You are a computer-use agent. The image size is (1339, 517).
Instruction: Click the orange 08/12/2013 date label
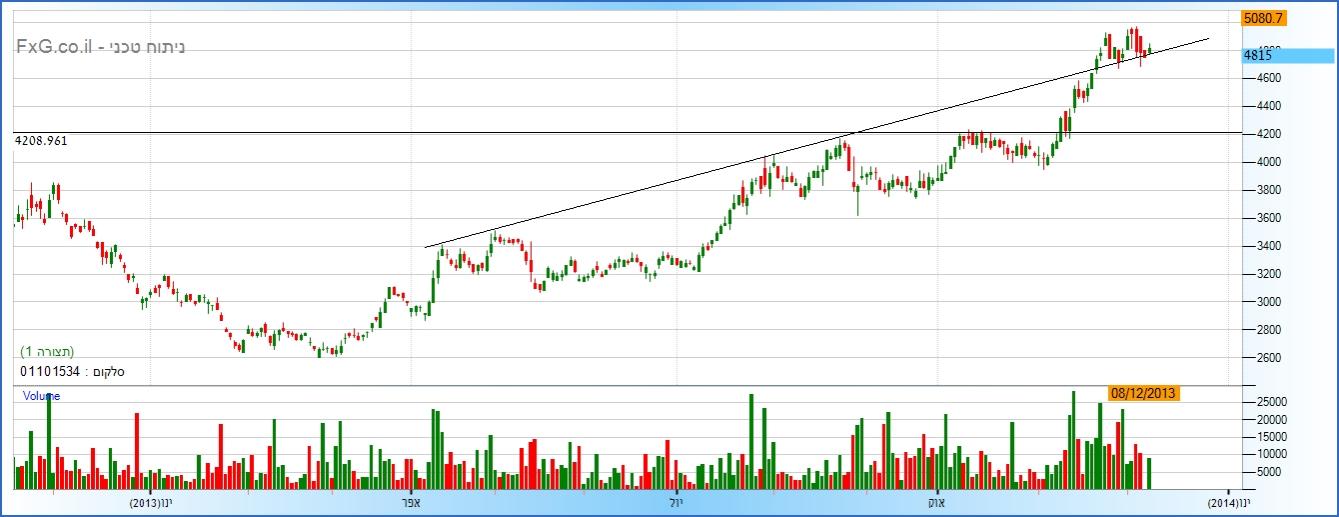click(x=1143, y=393)
